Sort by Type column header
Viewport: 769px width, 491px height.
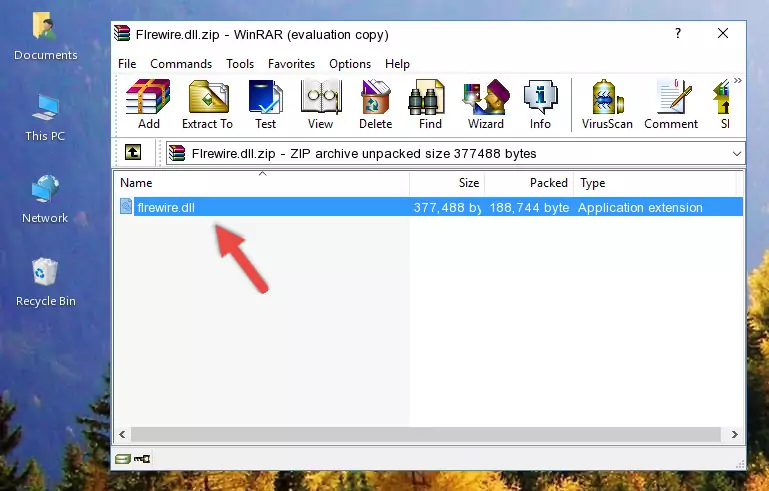(655, 183)
